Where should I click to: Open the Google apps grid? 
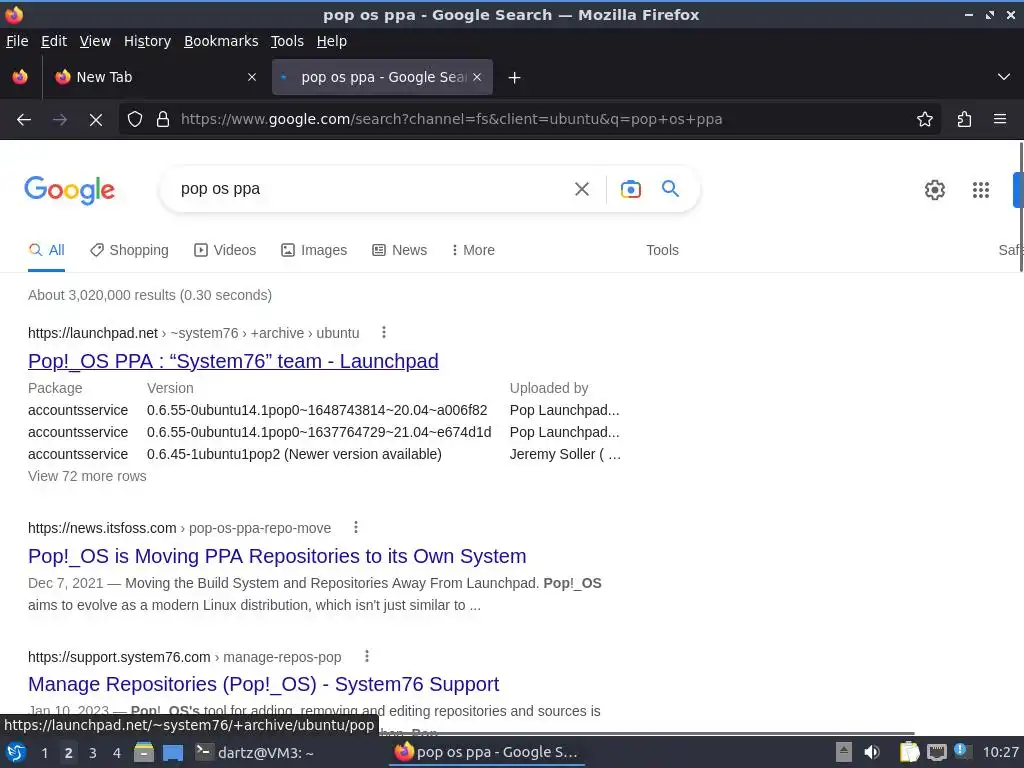click(981, 190)
